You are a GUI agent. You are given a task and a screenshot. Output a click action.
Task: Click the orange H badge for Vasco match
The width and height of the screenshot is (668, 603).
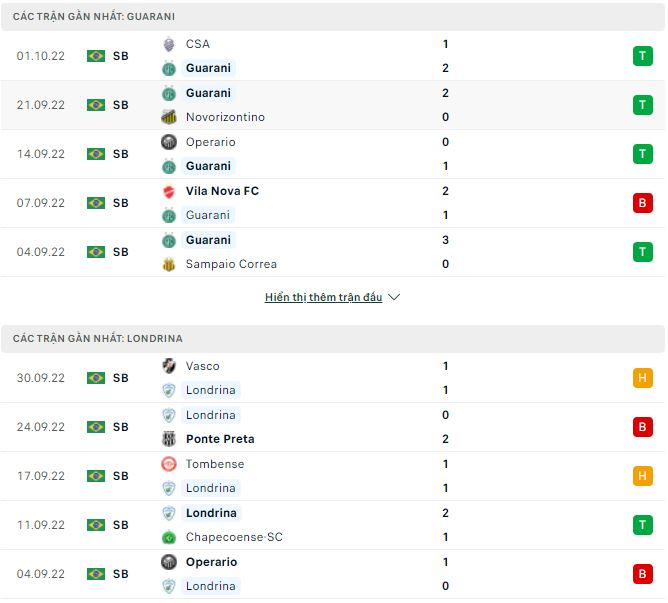pyautogui.click(x=642, y=378)
